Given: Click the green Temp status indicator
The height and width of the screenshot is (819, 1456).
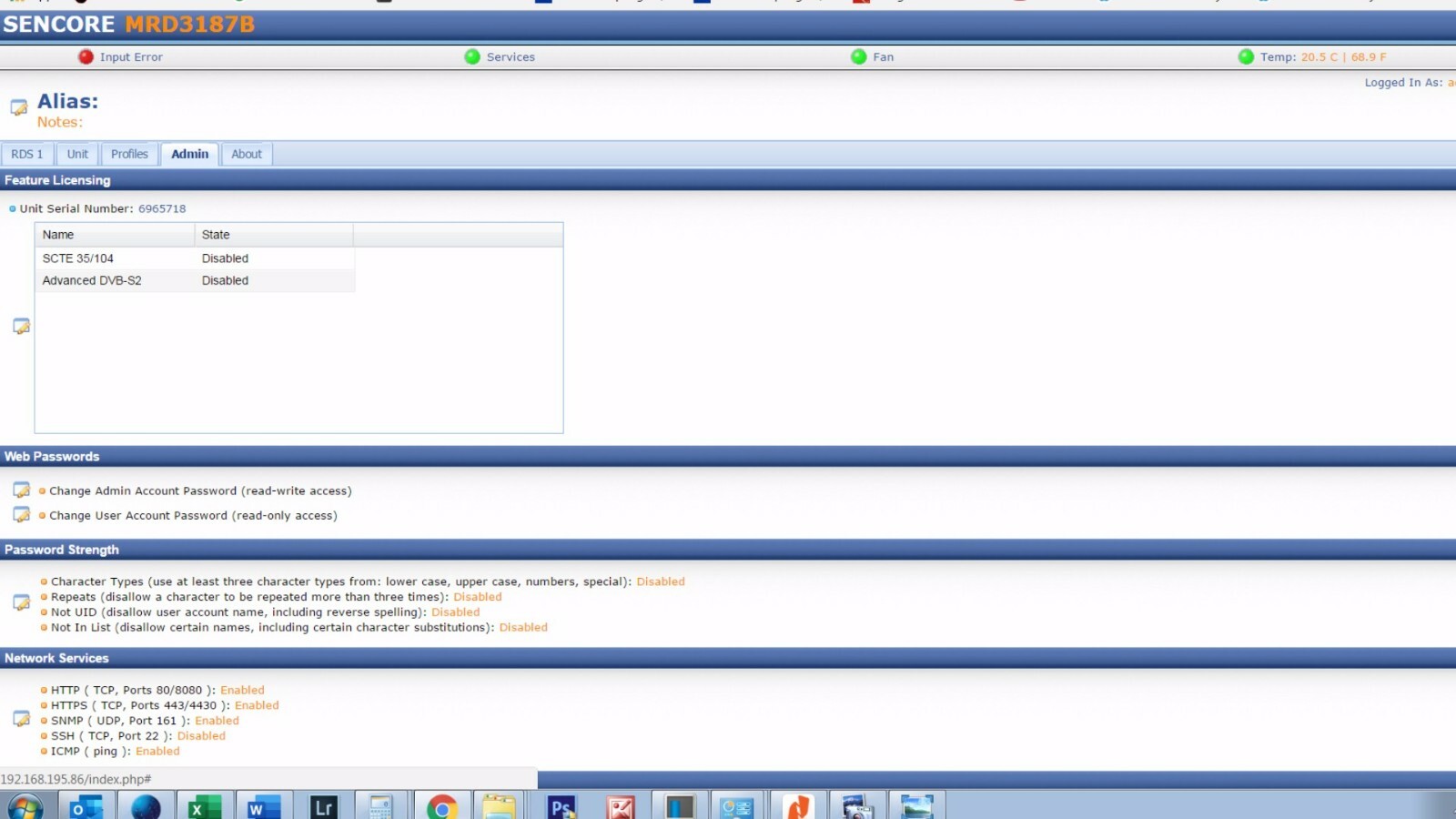Looking at the screenshot, I should (x=1246, y=56).
